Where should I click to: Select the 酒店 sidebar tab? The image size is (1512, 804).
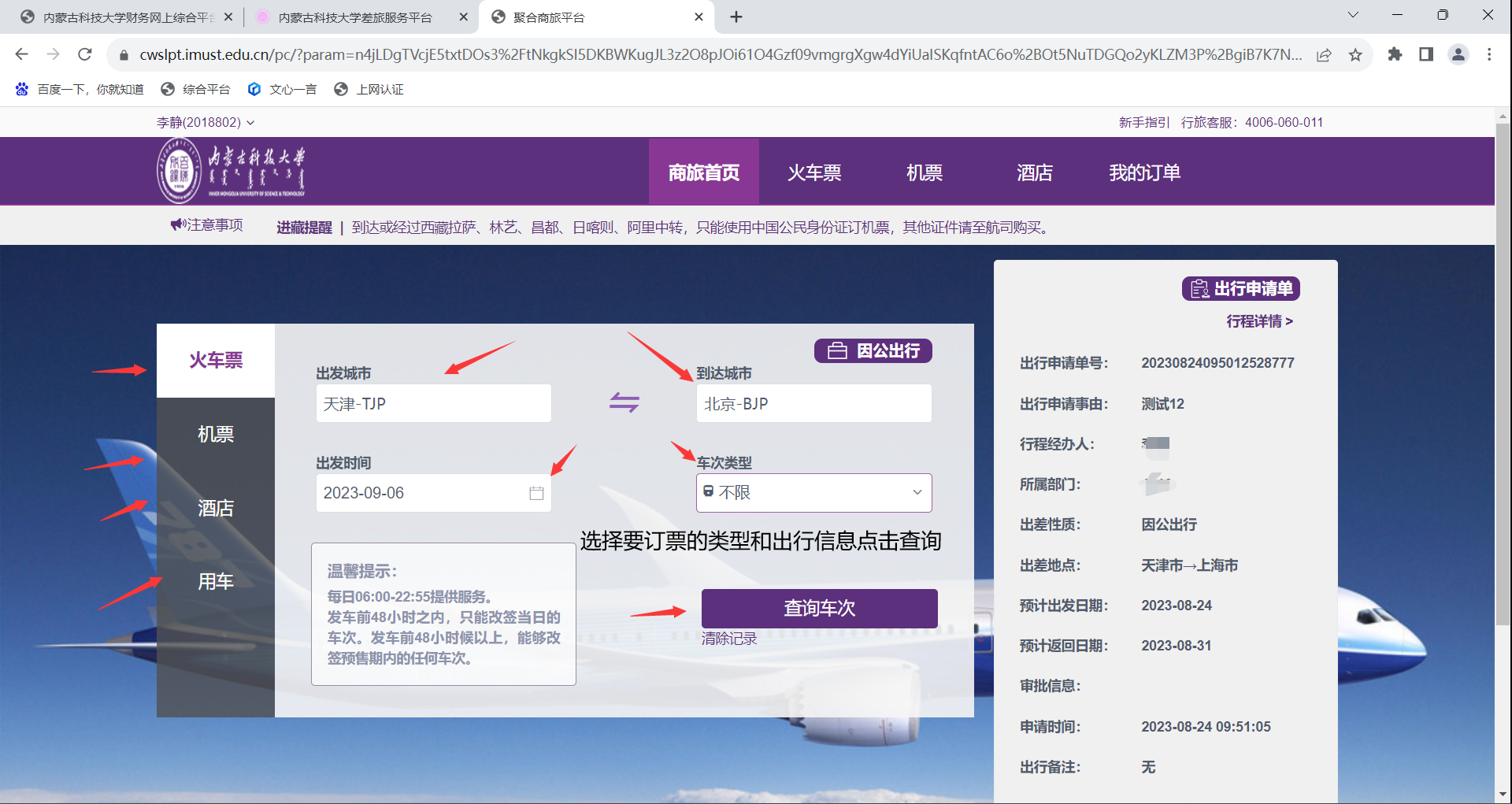[216, 508]
